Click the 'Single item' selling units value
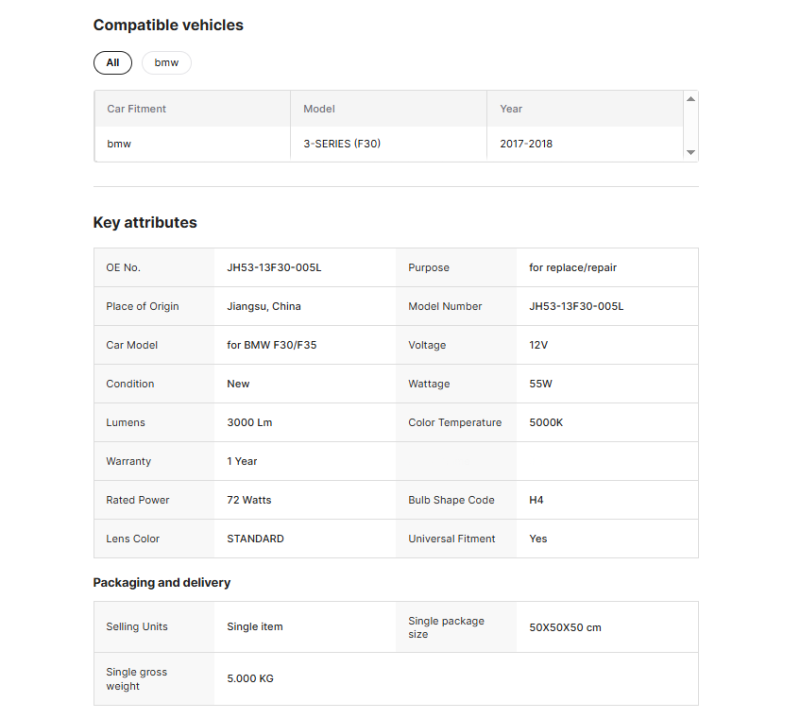 pos(255,627)
